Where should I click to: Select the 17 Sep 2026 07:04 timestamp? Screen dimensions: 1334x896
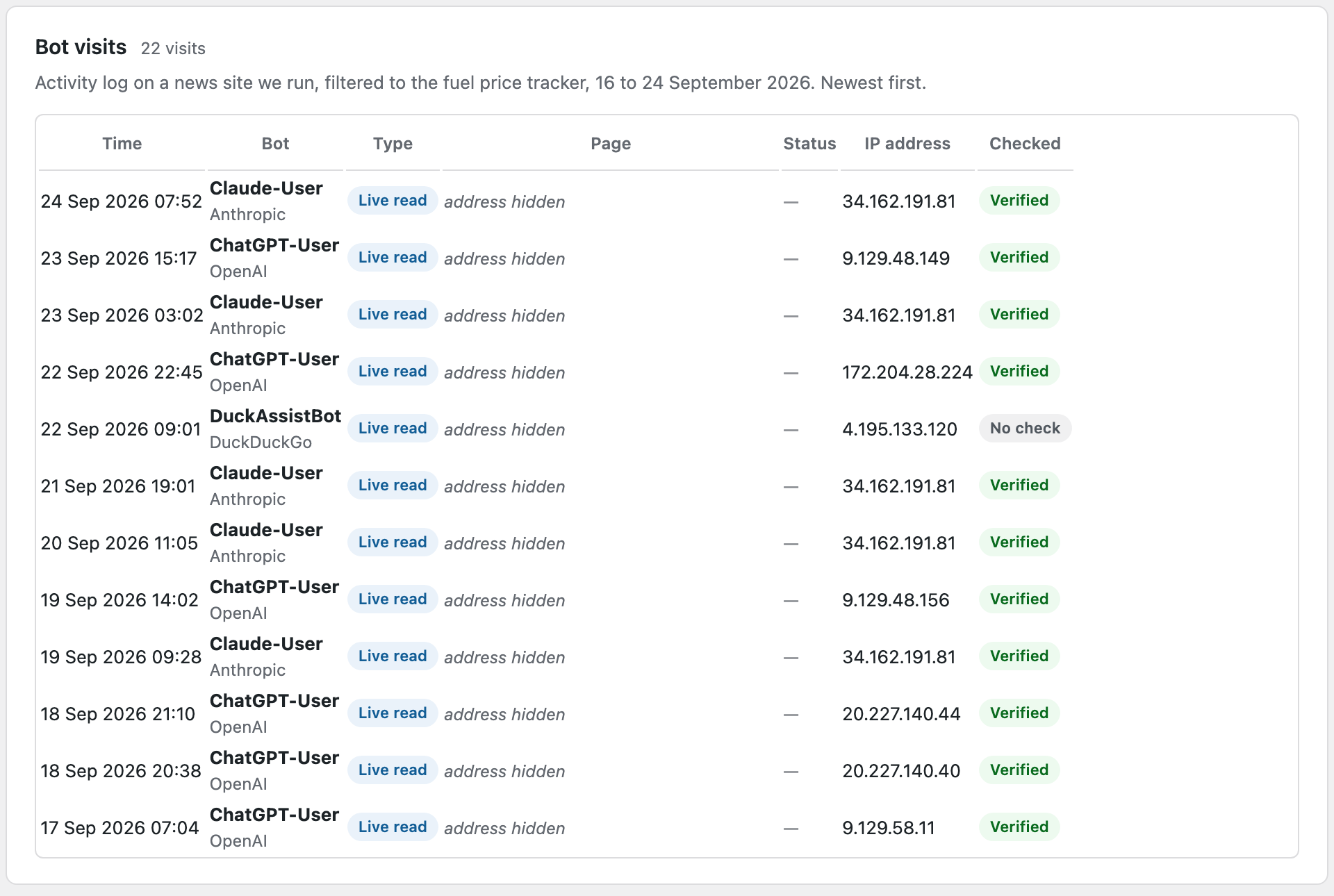tap(120, 828)
